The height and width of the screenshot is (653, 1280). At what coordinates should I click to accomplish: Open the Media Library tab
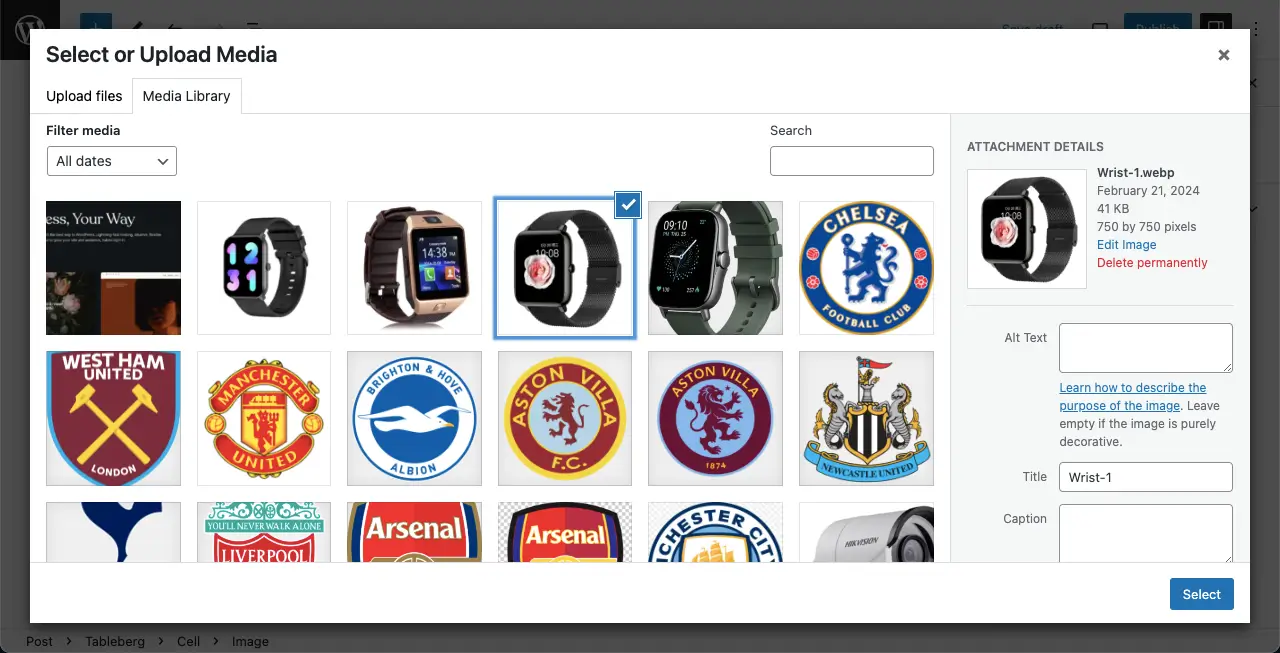[x=186, y=96]
